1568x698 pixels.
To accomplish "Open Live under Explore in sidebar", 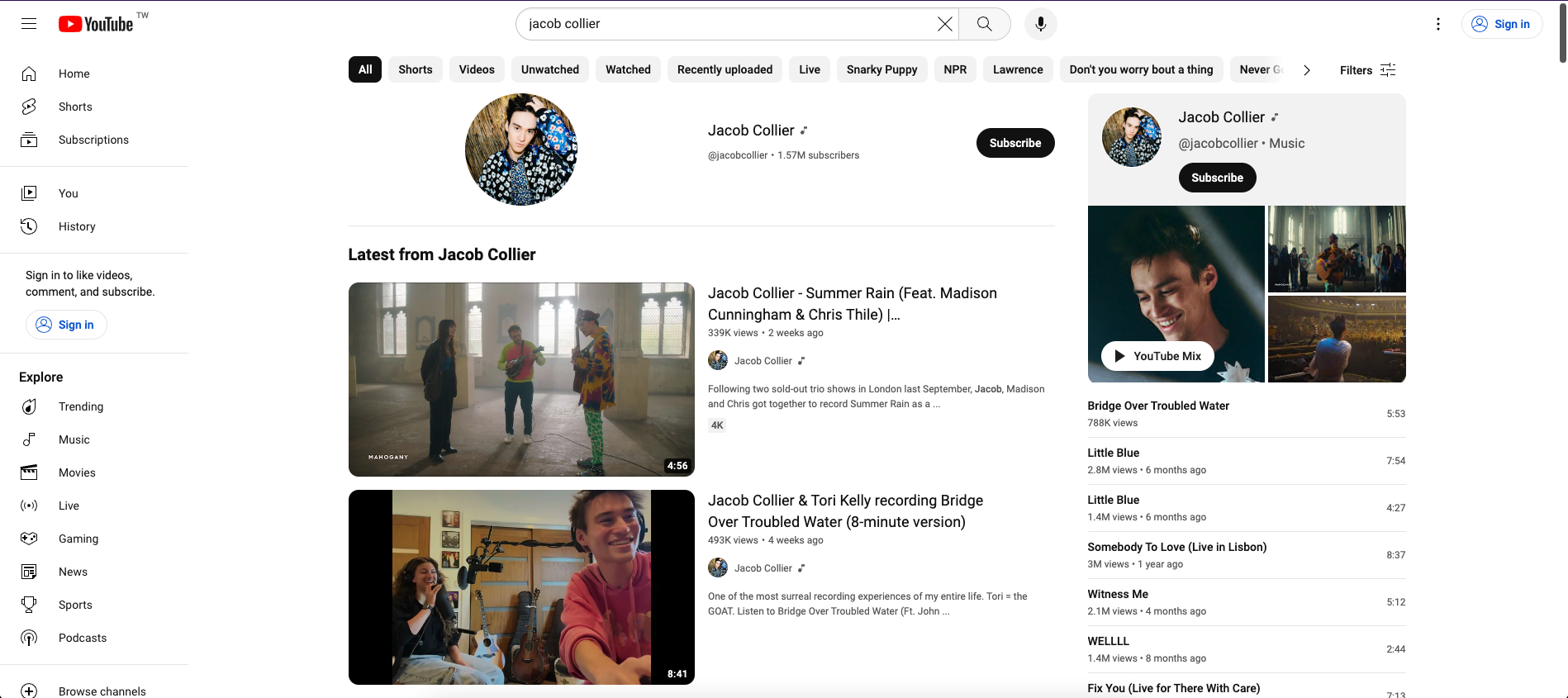I will click(x=94, y=506).
